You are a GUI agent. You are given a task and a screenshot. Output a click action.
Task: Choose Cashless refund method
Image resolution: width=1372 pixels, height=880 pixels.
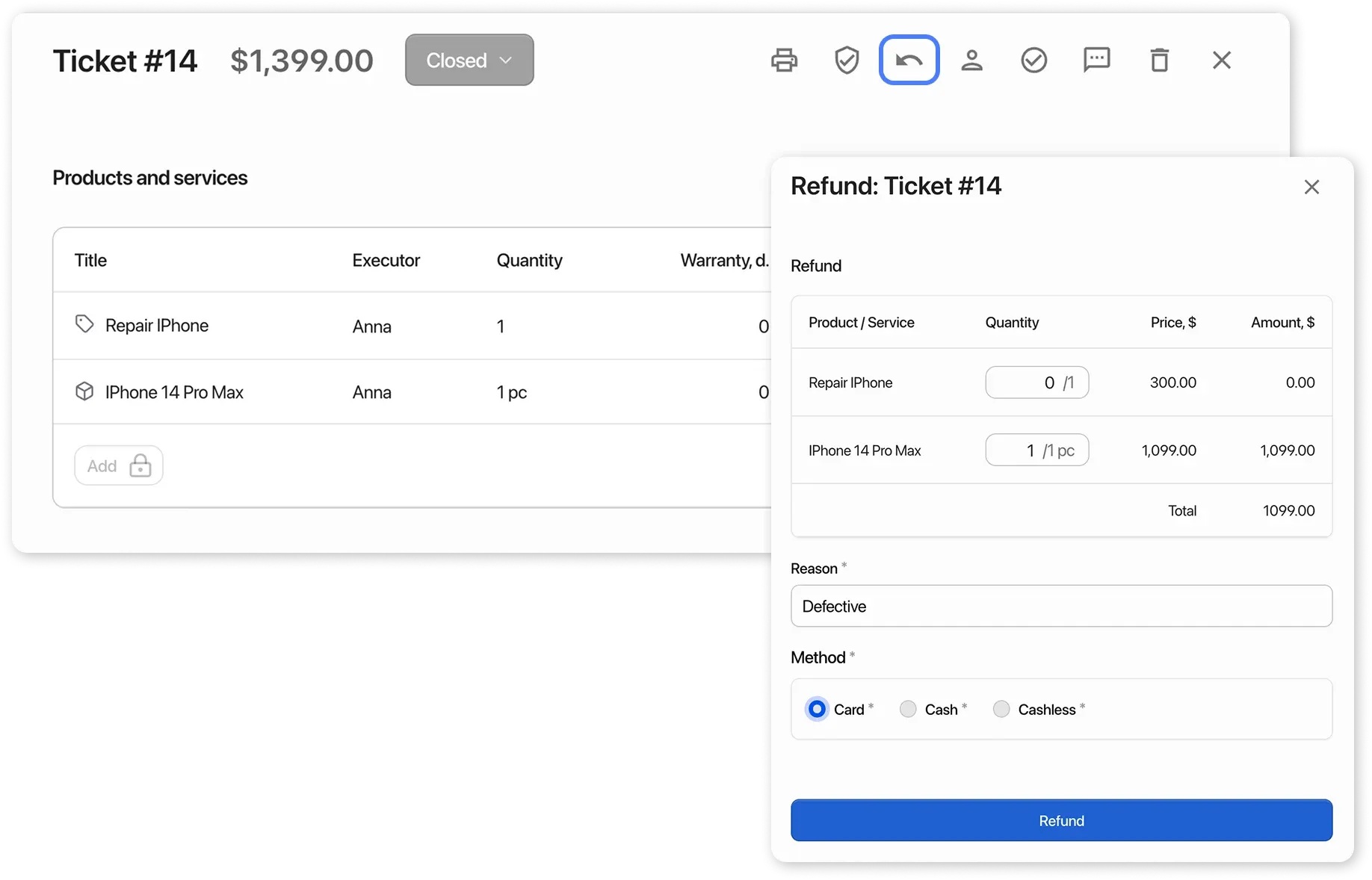click(x=1001, y=709)
